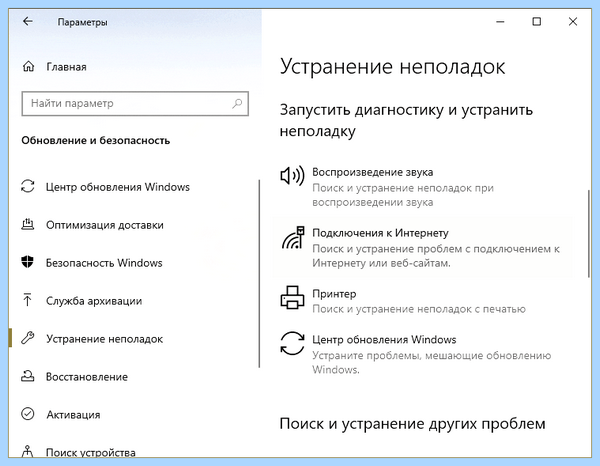
Task: Click the Центр обновления Windows sync icon in sidebar
Action: 28,187
